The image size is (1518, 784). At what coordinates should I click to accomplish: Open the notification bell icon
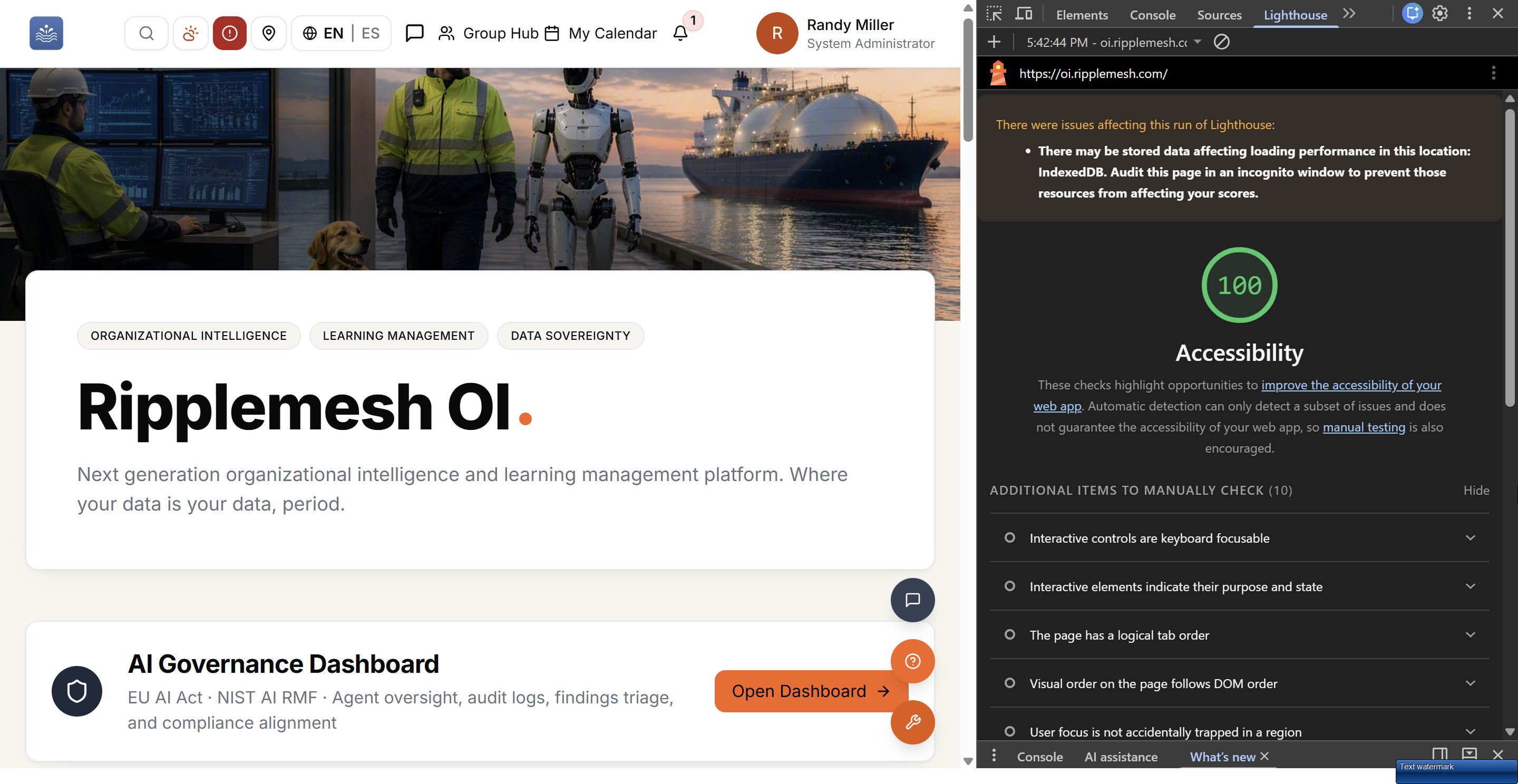pos(680,33)
